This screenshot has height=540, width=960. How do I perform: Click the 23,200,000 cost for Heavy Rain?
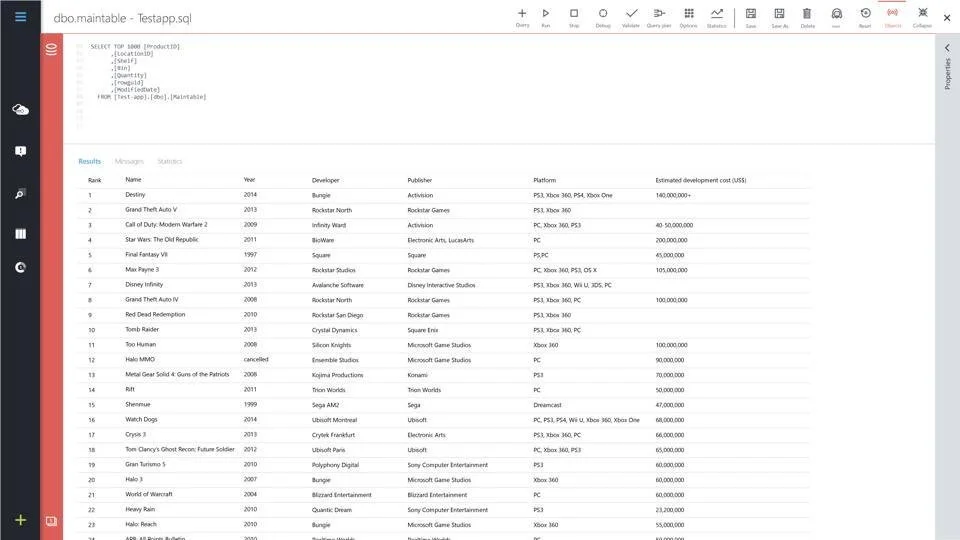(670, 509)
